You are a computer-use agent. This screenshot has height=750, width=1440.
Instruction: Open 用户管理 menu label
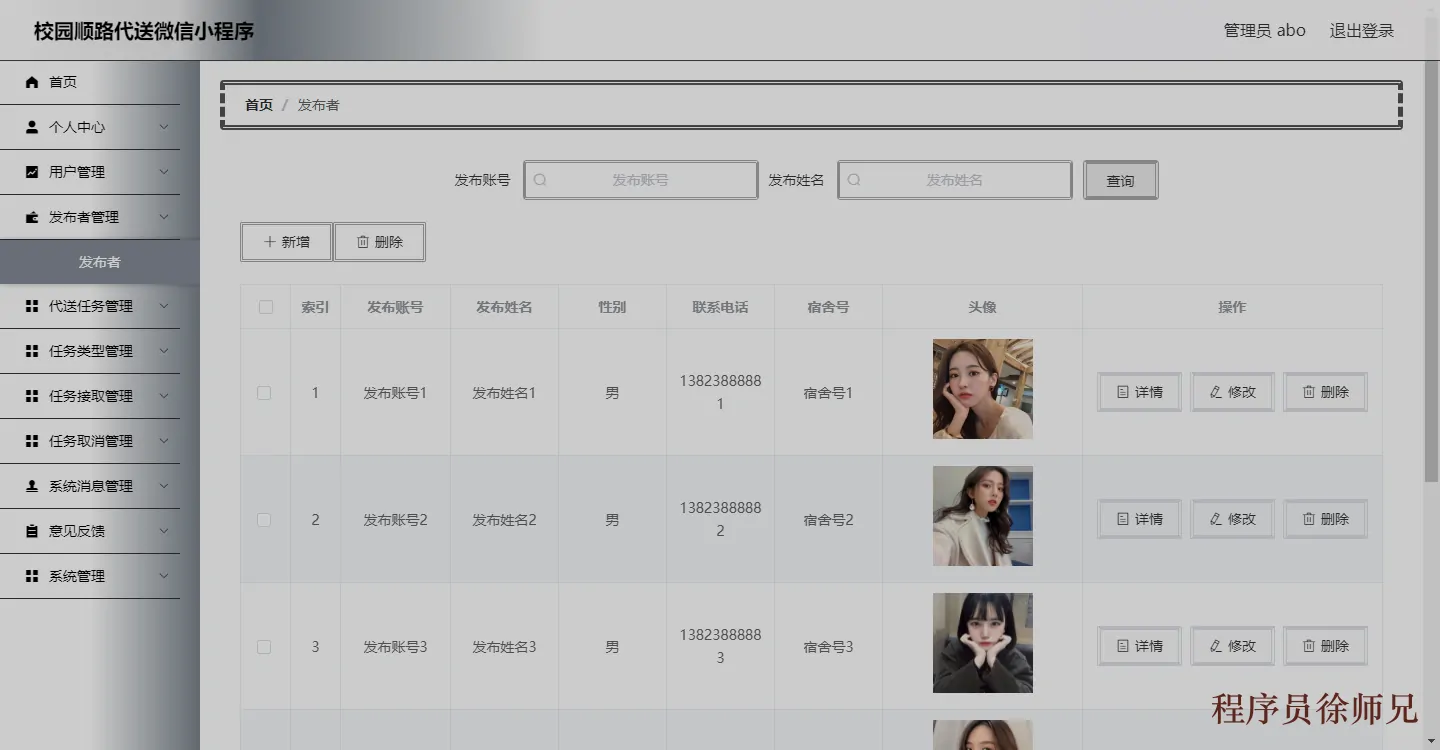tap(77, 172)
